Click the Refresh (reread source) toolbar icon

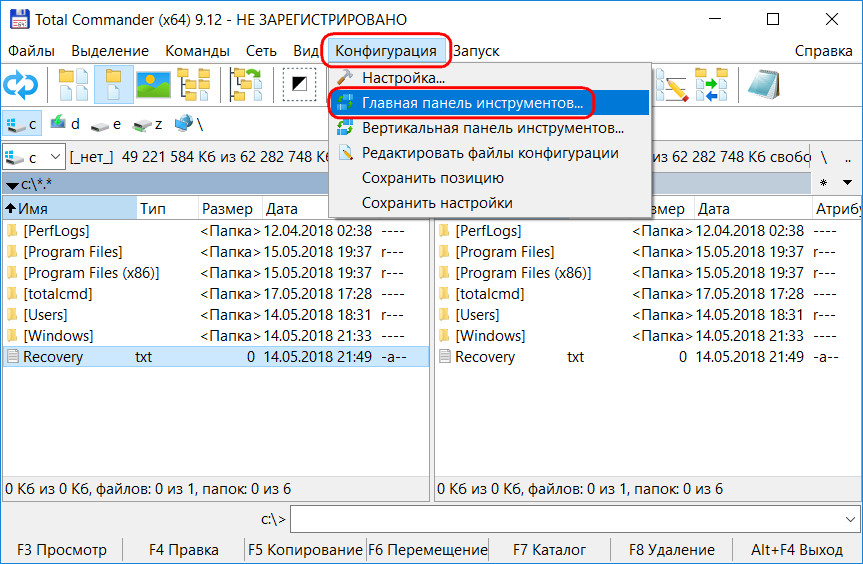click(20, 85)
